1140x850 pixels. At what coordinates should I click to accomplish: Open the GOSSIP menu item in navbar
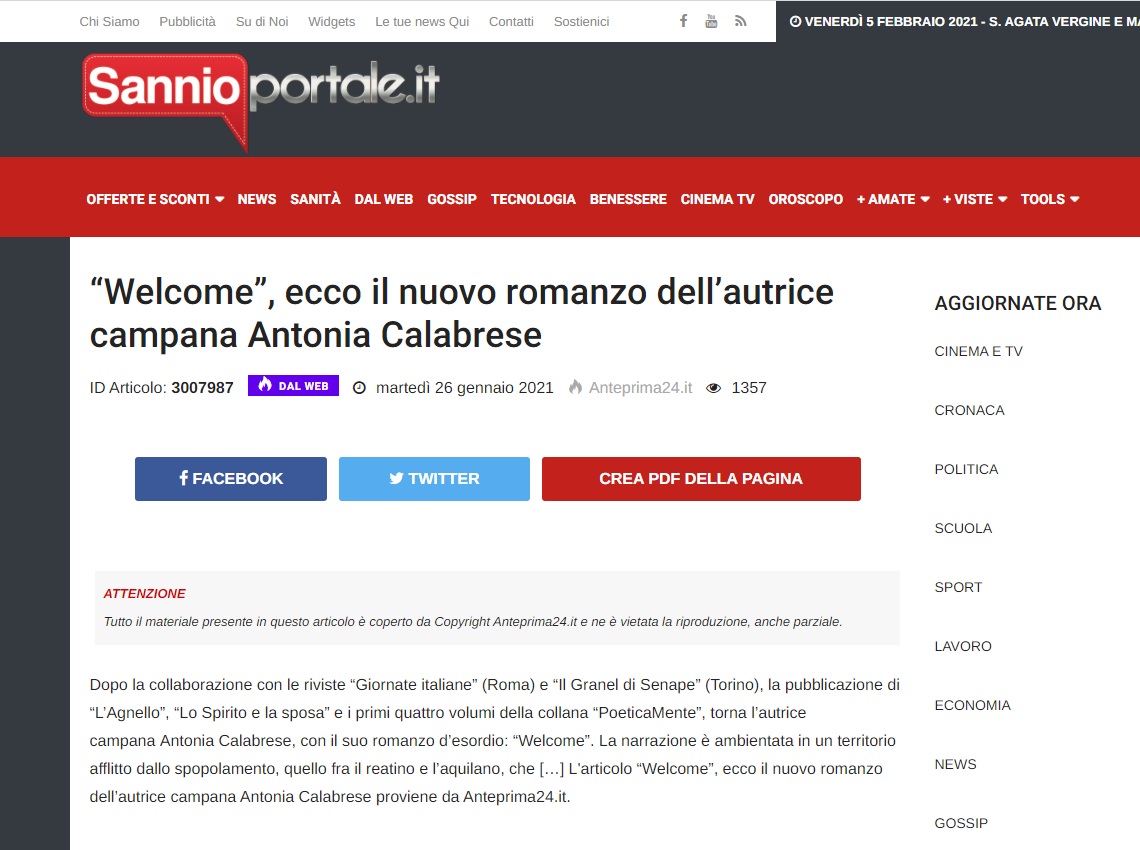(451, 199)
